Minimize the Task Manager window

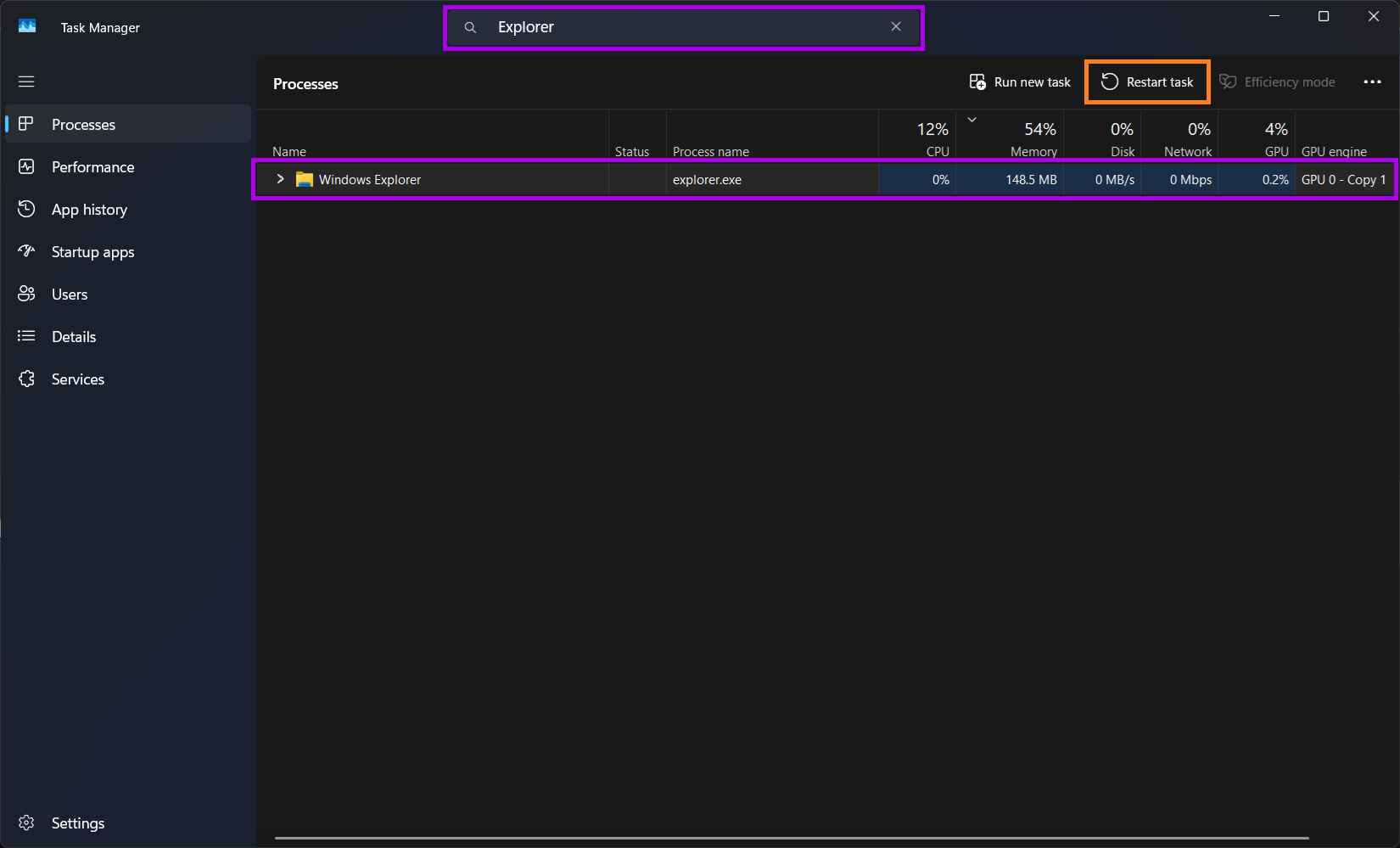pos(1274,16)
